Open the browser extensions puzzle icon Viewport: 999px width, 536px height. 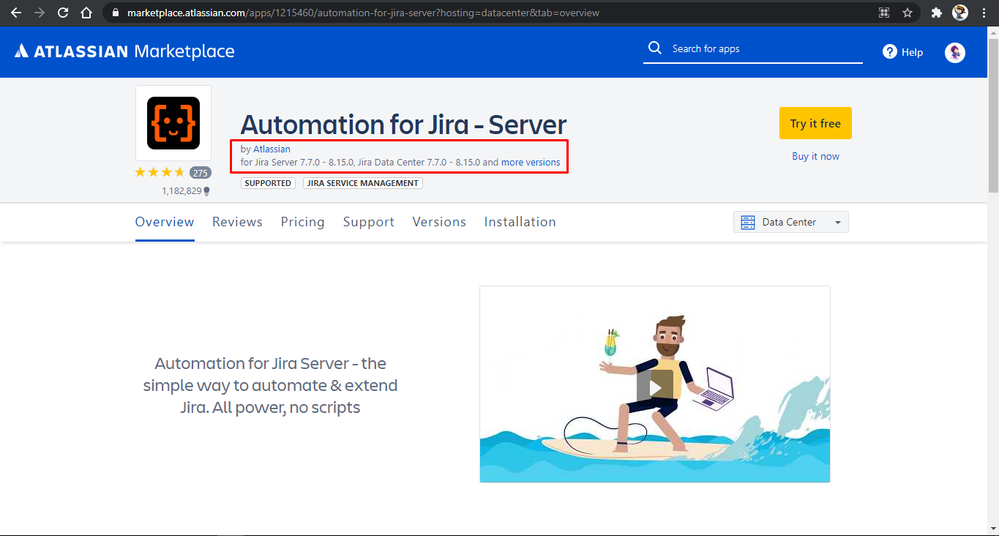[x=936, y=13]
